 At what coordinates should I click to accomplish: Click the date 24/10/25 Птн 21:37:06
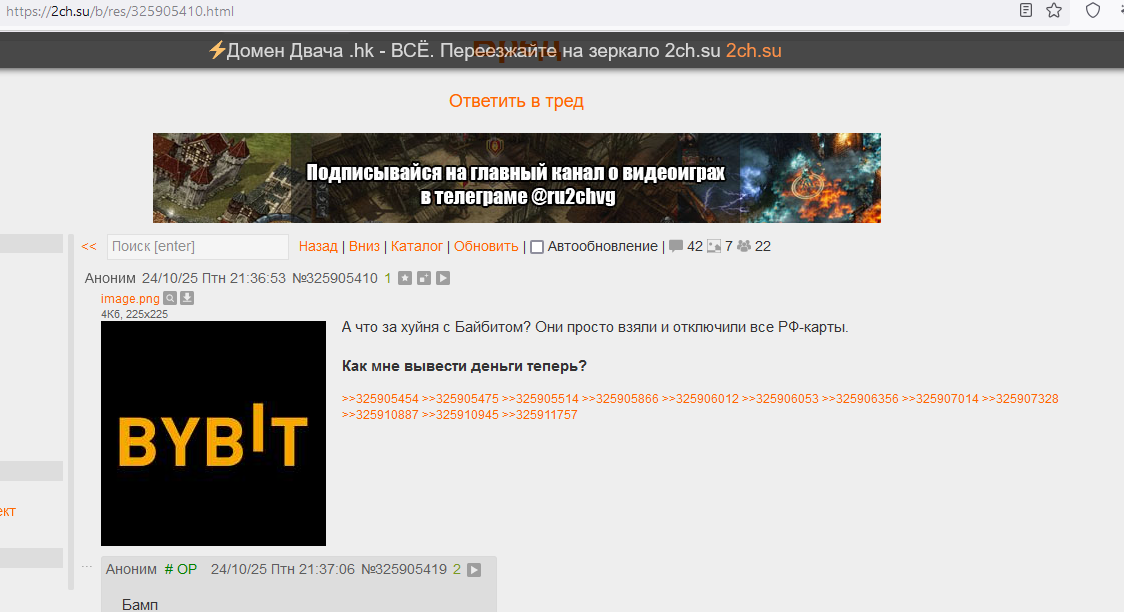coord(282,570)
